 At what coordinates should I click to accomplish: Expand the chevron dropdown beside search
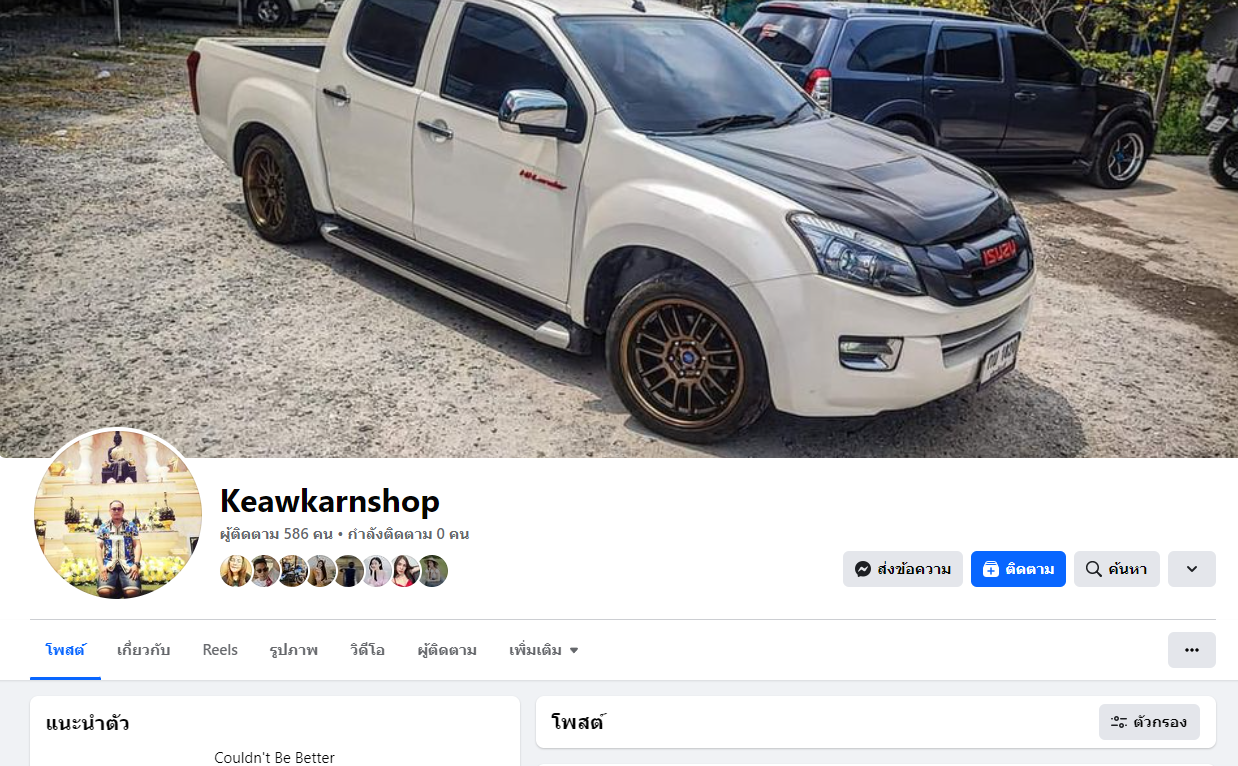(x=1192, y=569)
